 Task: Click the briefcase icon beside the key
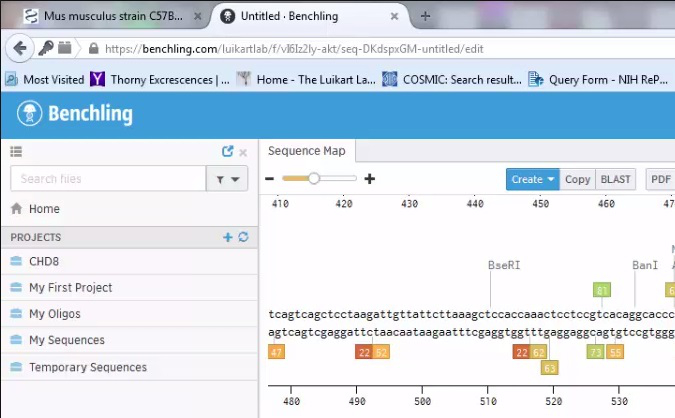[x=65, y=47]
